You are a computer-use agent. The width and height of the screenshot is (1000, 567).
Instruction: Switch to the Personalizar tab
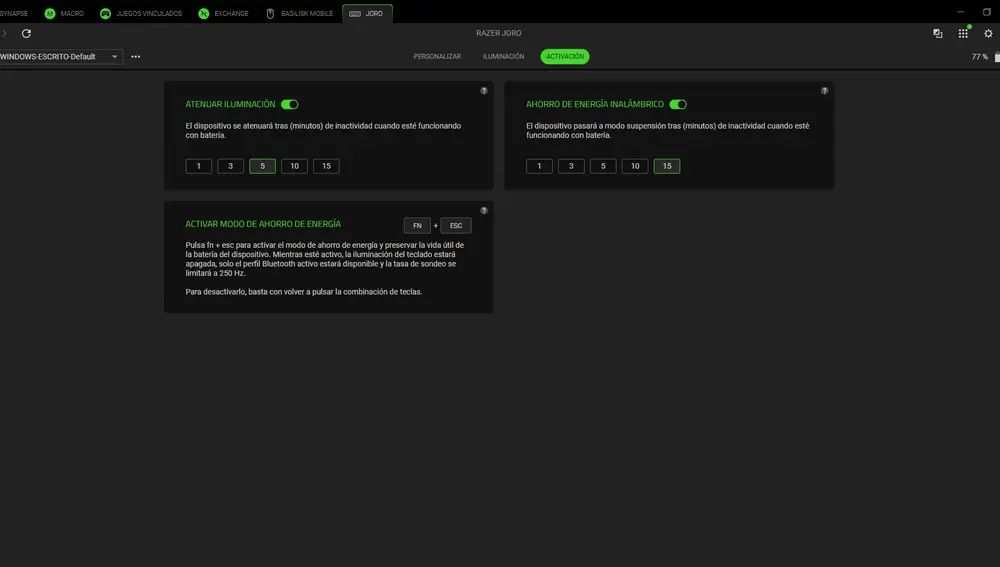tap(437, 56)
